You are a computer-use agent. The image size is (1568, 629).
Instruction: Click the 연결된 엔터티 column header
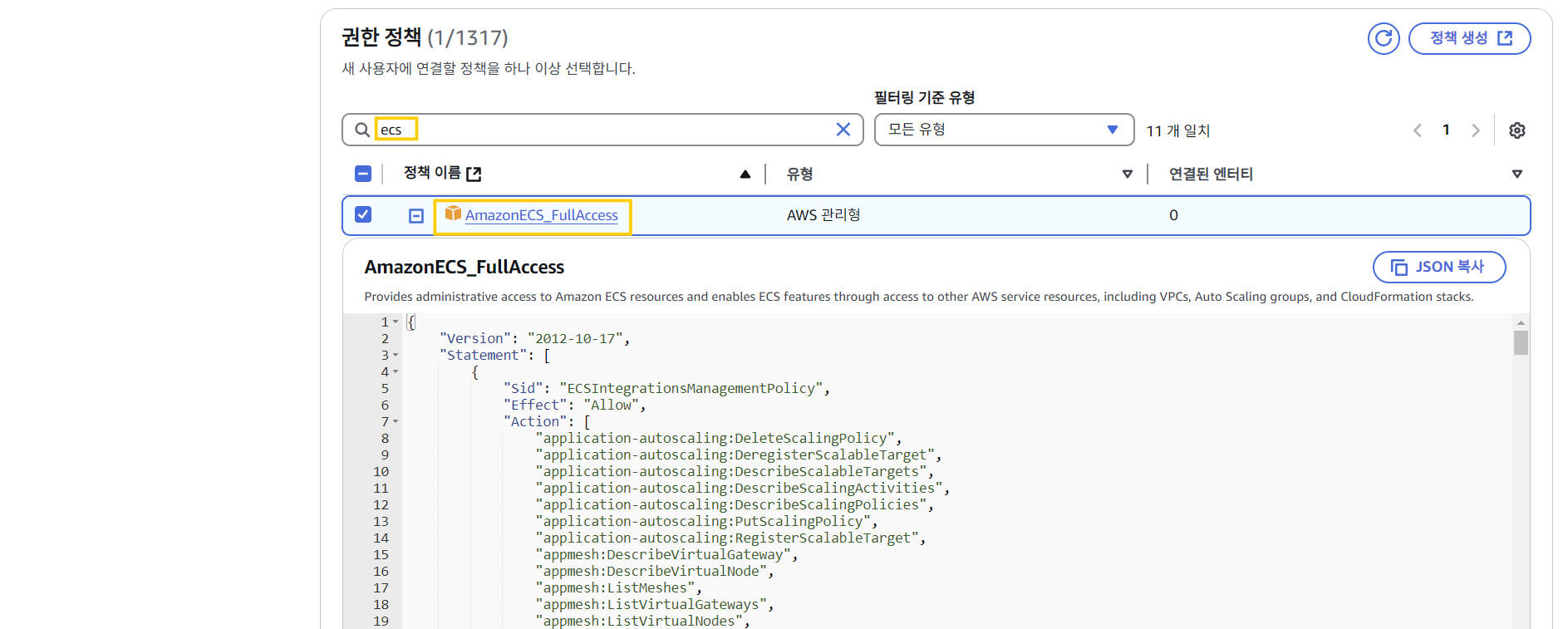(x=1211, y=174)
